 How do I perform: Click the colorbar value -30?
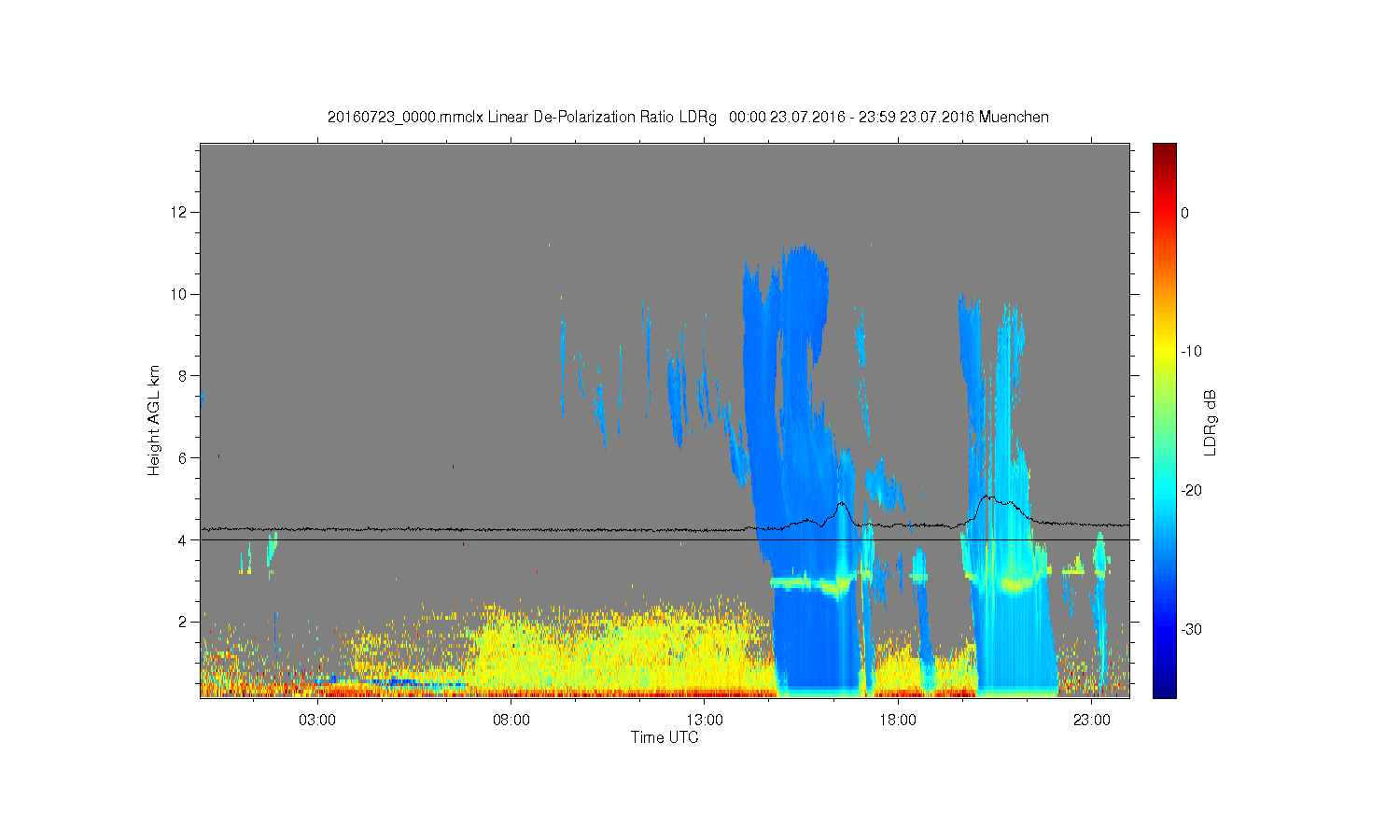(x=1191, y=630)
